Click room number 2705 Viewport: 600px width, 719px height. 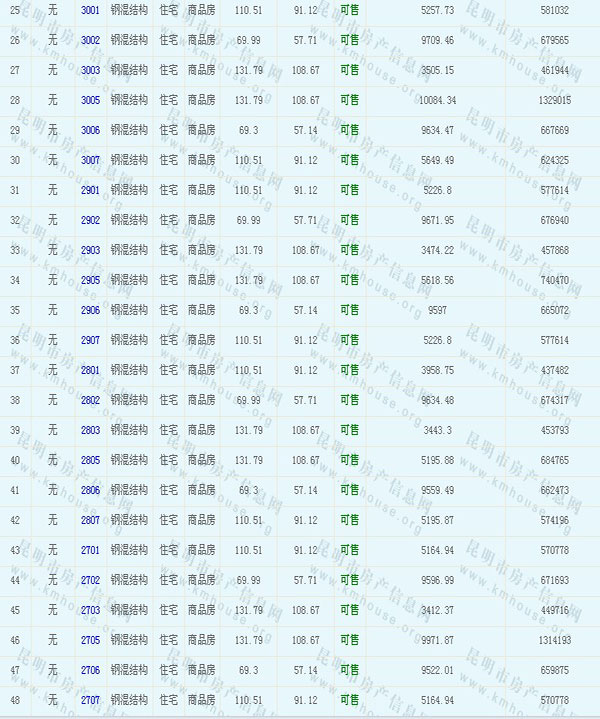click(x=90, y=640)
